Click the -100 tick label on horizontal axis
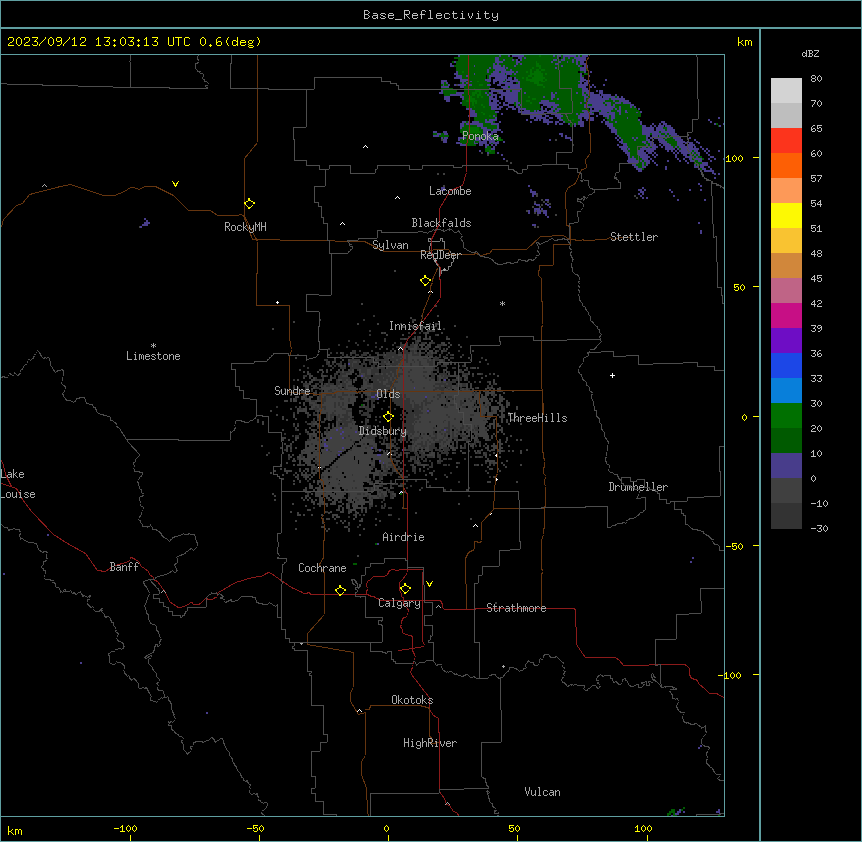 tap(125, 829)
